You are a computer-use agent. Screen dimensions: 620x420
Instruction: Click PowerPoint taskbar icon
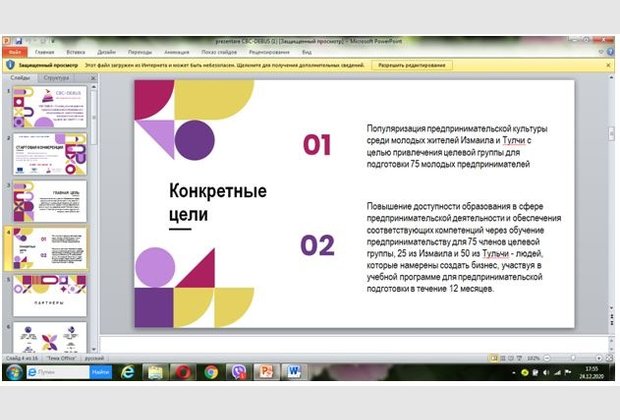266,372
